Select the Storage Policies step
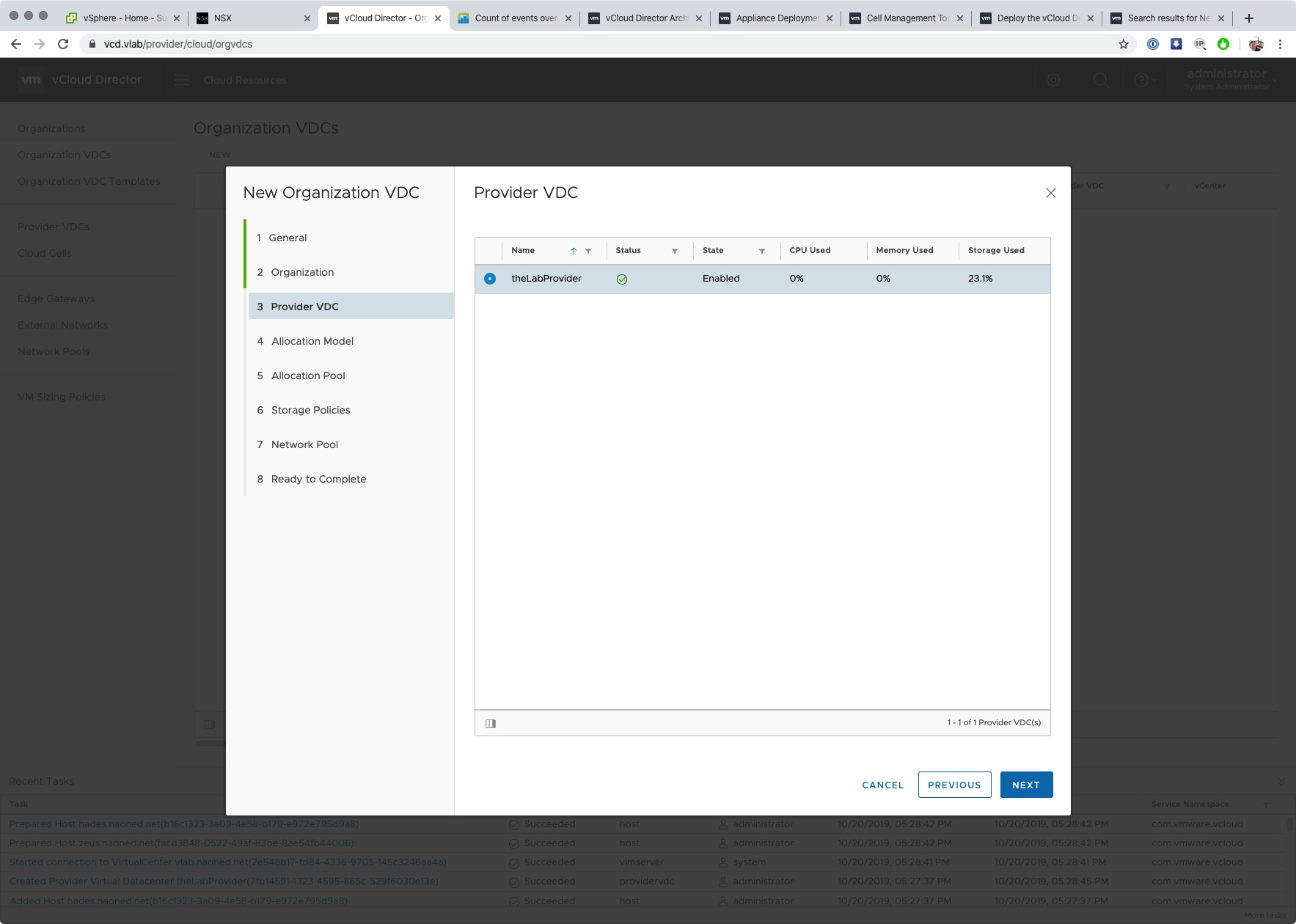Viewport: 1296px width, 924px height. pos(310,410)
